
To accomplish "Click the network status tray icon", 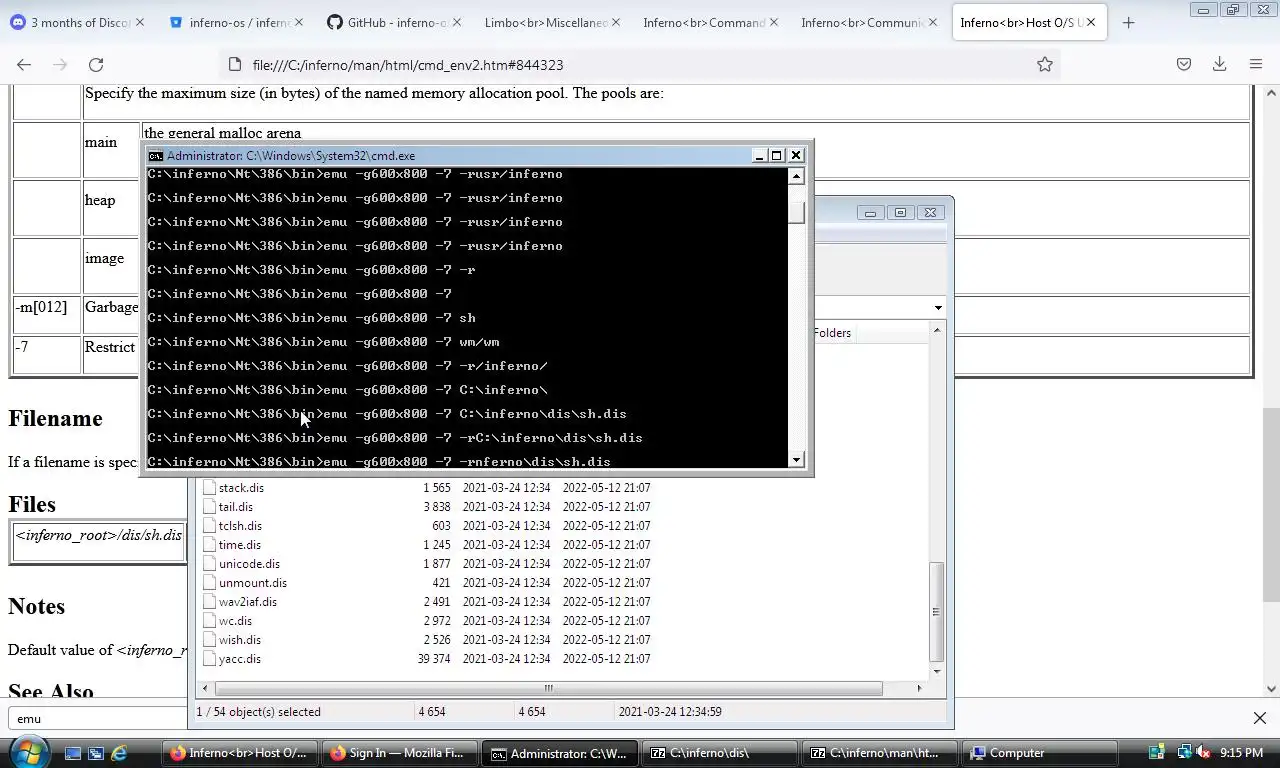I will tap(1184, 752).
